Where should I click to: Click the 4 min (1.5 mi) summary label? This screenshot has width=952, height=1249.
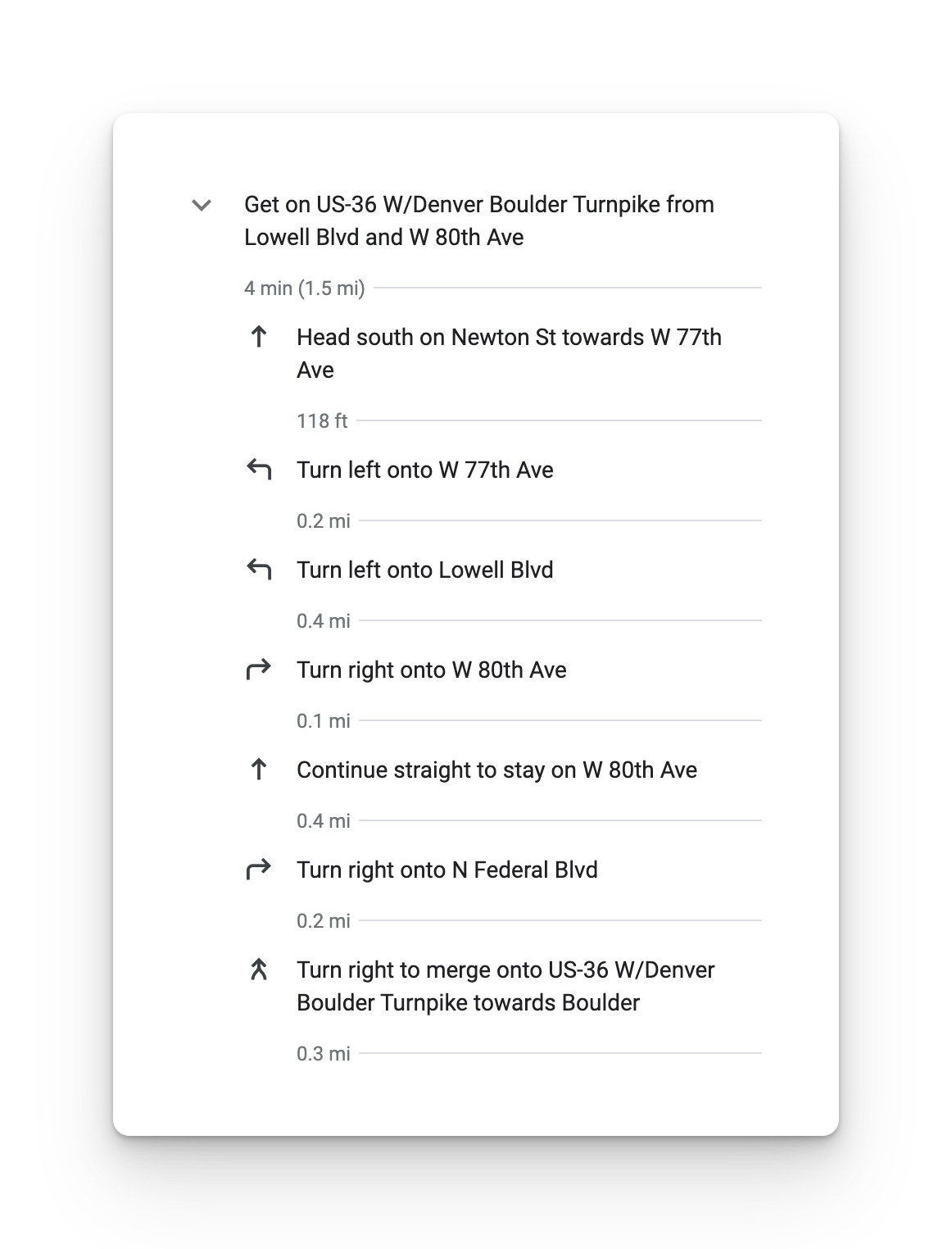(x=305, y=288)
